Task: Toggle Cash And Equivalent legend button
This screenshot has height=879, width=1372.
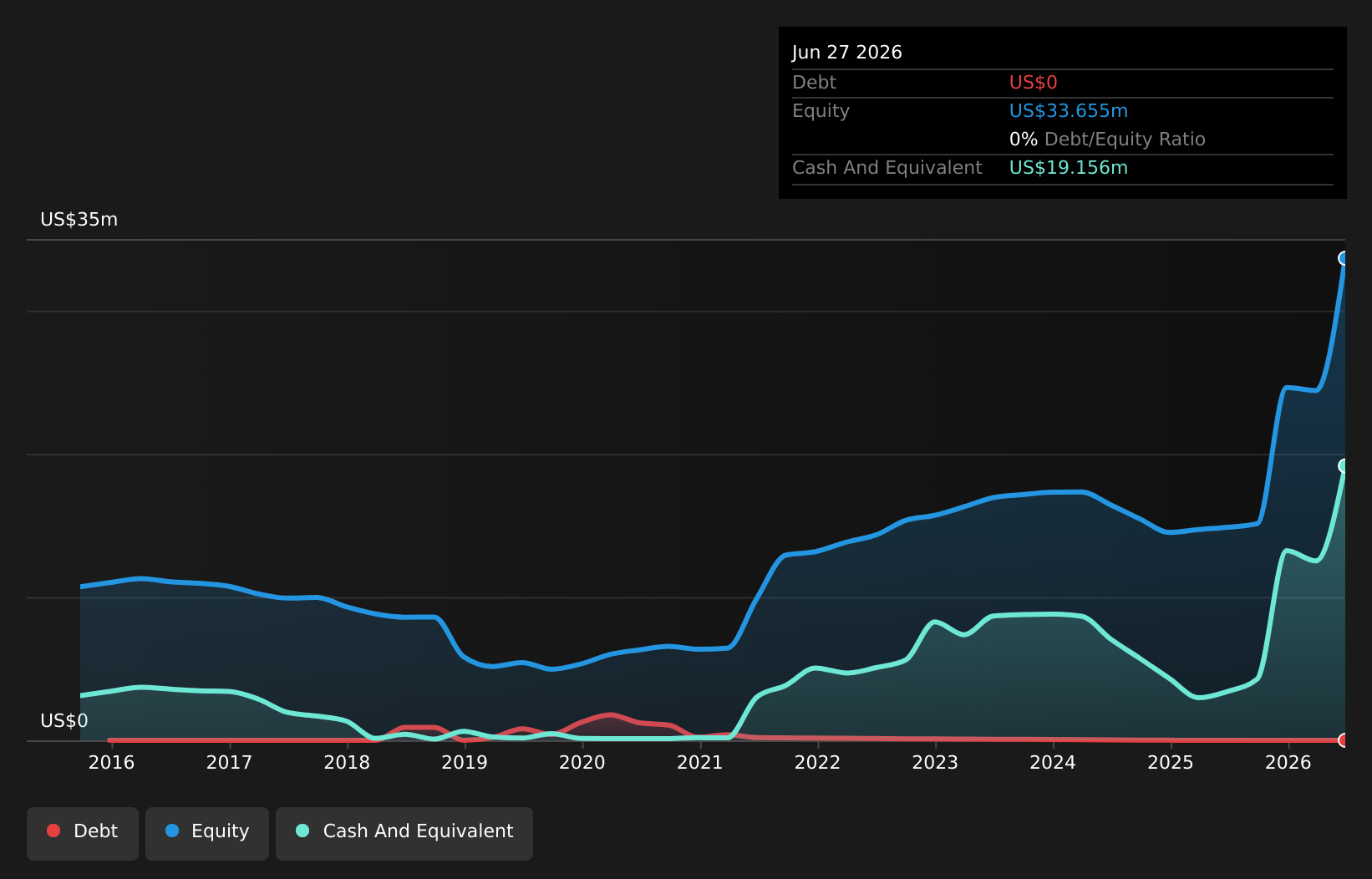Action: tap(404, 833)
